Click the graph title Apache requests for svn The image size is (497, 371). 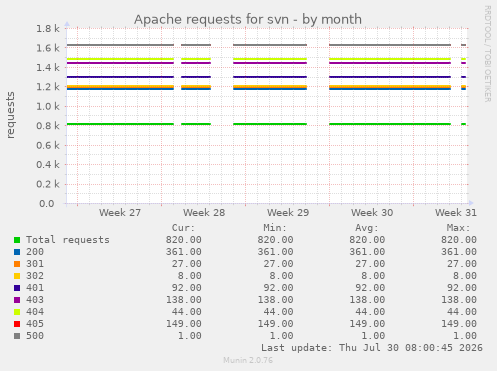(x=248, y=19)
